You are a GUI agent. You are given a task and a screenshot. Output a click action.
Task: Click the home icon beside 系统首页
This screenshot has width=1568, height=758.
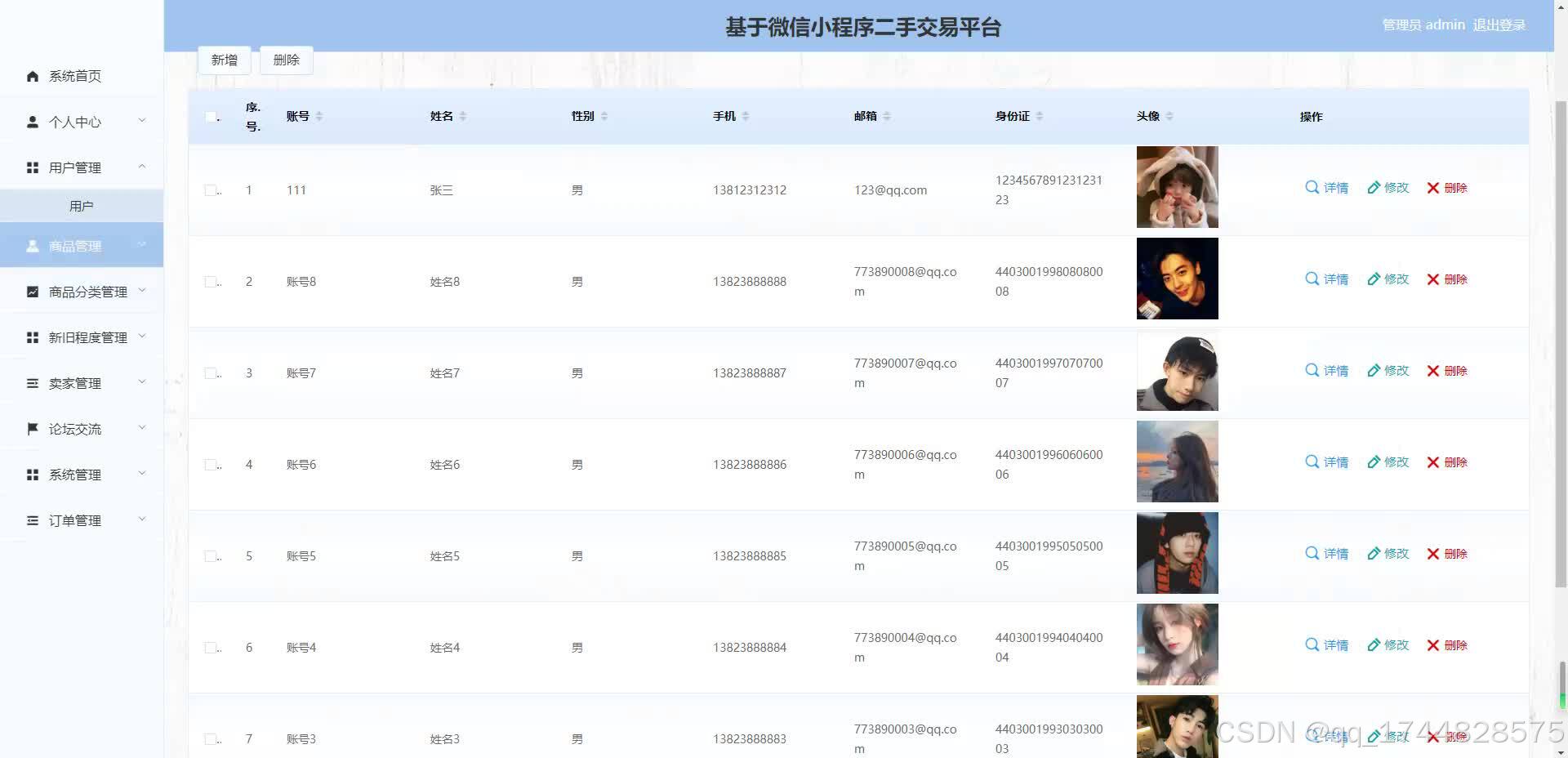click(33, 76)
